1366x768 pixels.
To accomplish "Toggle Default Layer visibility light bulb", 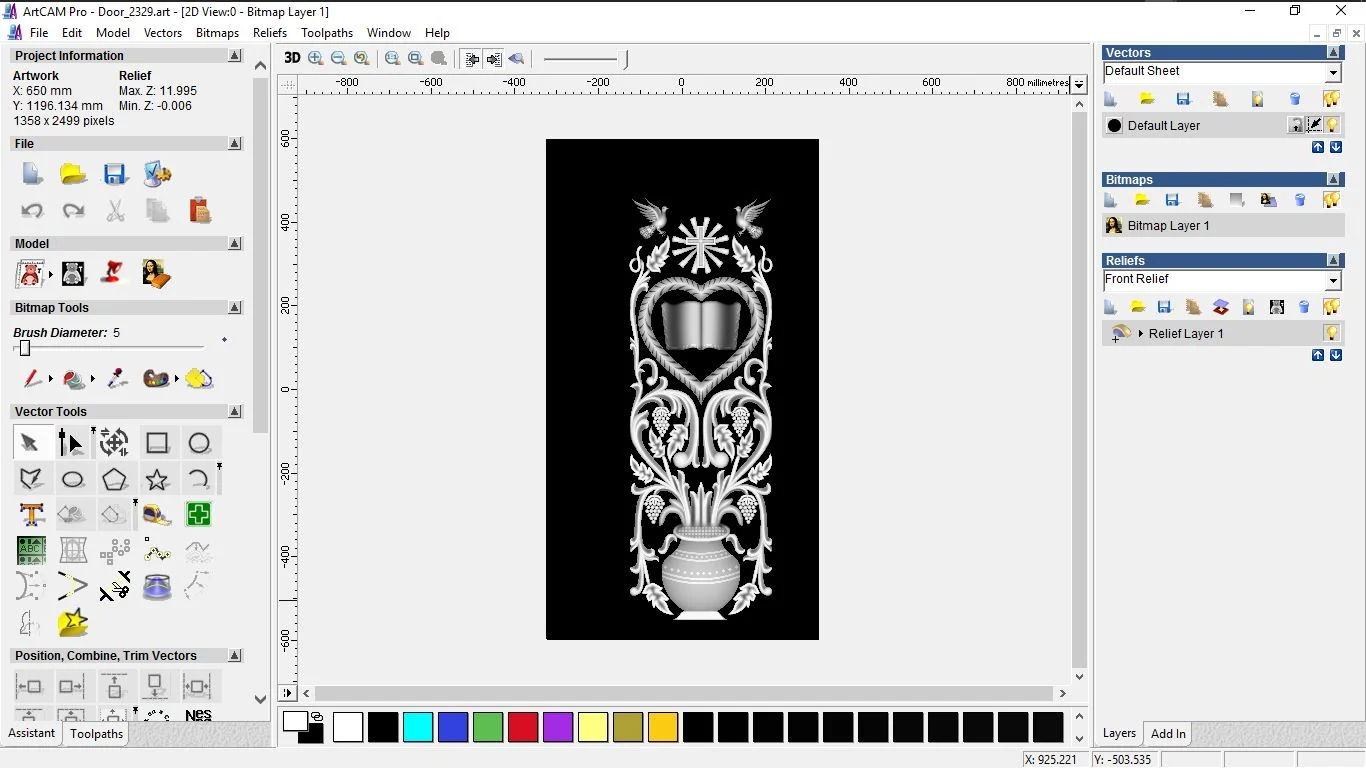I will point(1333,125).
